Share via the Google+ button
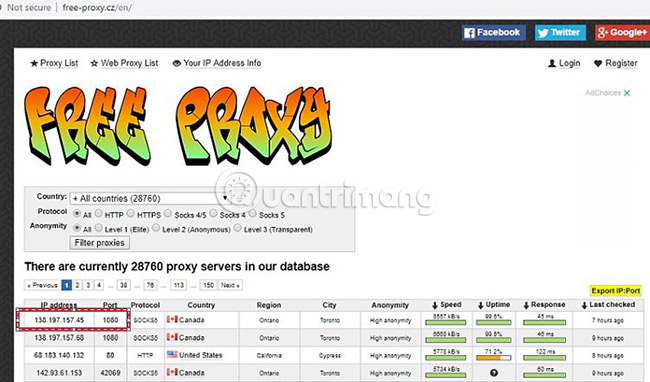The width and height of the screenshot is (650, 382). pyautogui.click(x=622, y=33)
